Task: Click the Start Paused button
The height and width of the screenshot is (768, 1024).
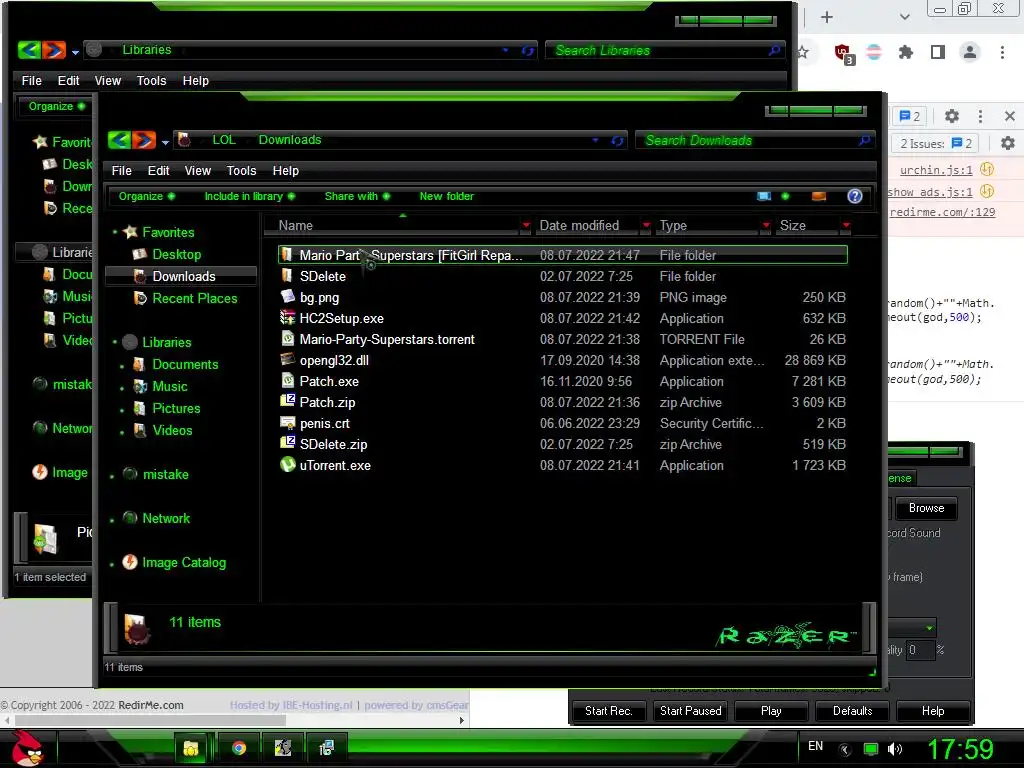Action: tap(690, 711)
